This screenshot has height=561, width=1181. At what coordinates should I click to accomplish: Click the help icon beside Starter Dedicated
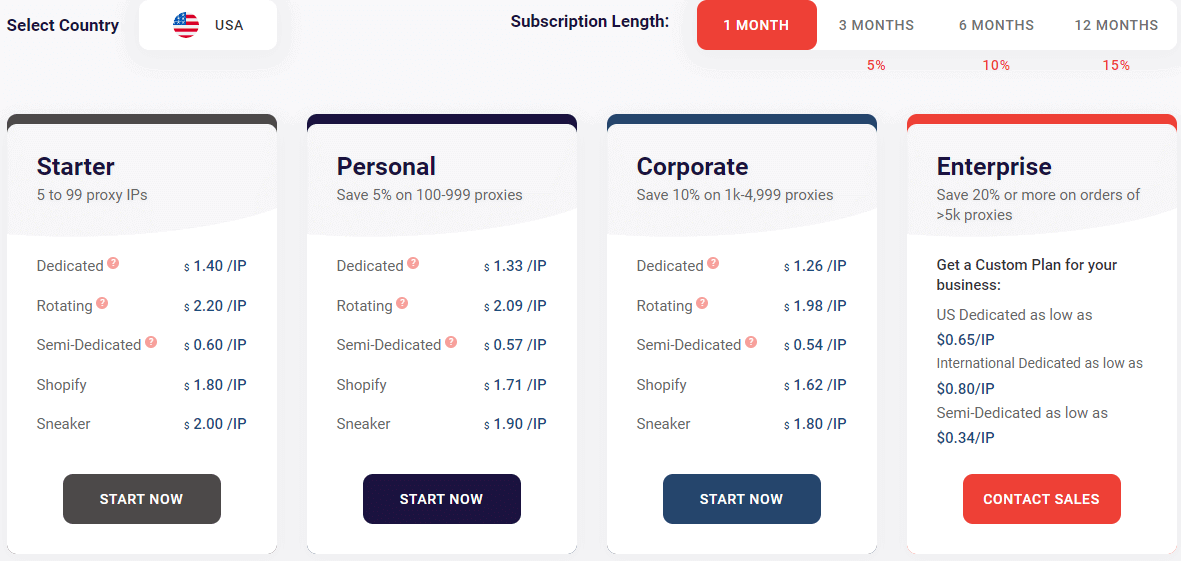[x=113, y=264]
